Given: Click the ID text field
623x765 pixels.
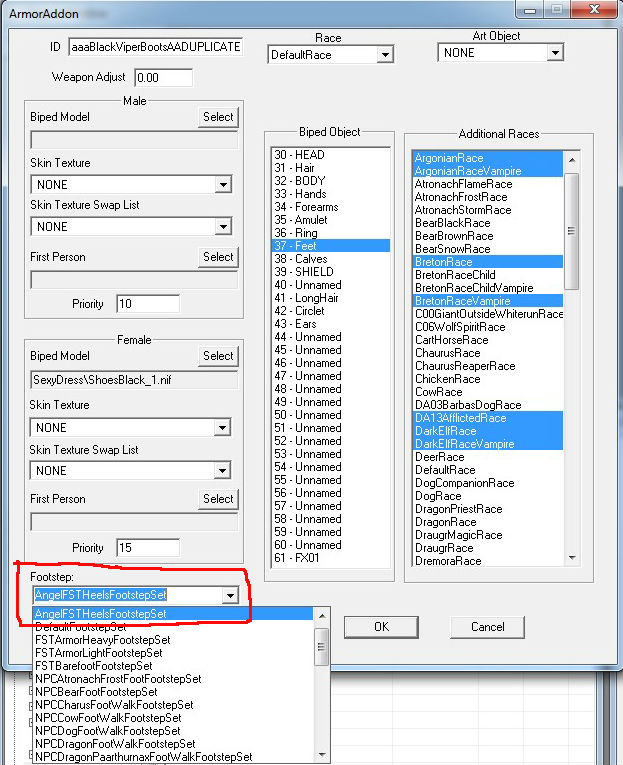Looking at the screenshot, I should coord(155,48).
